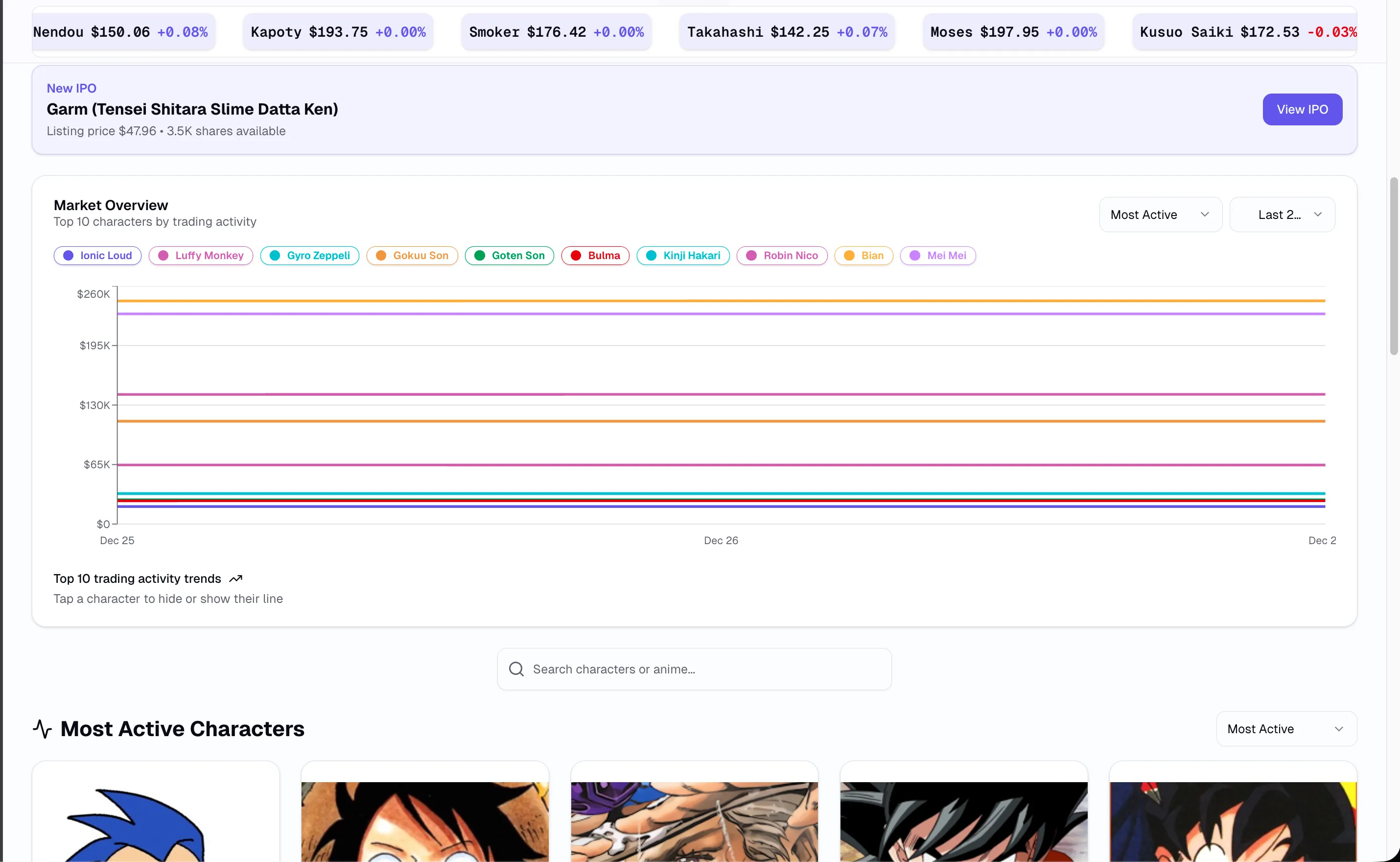Click the teal dot on Kinji Hakari chip

pyautogui.click(x=652, y=255)
